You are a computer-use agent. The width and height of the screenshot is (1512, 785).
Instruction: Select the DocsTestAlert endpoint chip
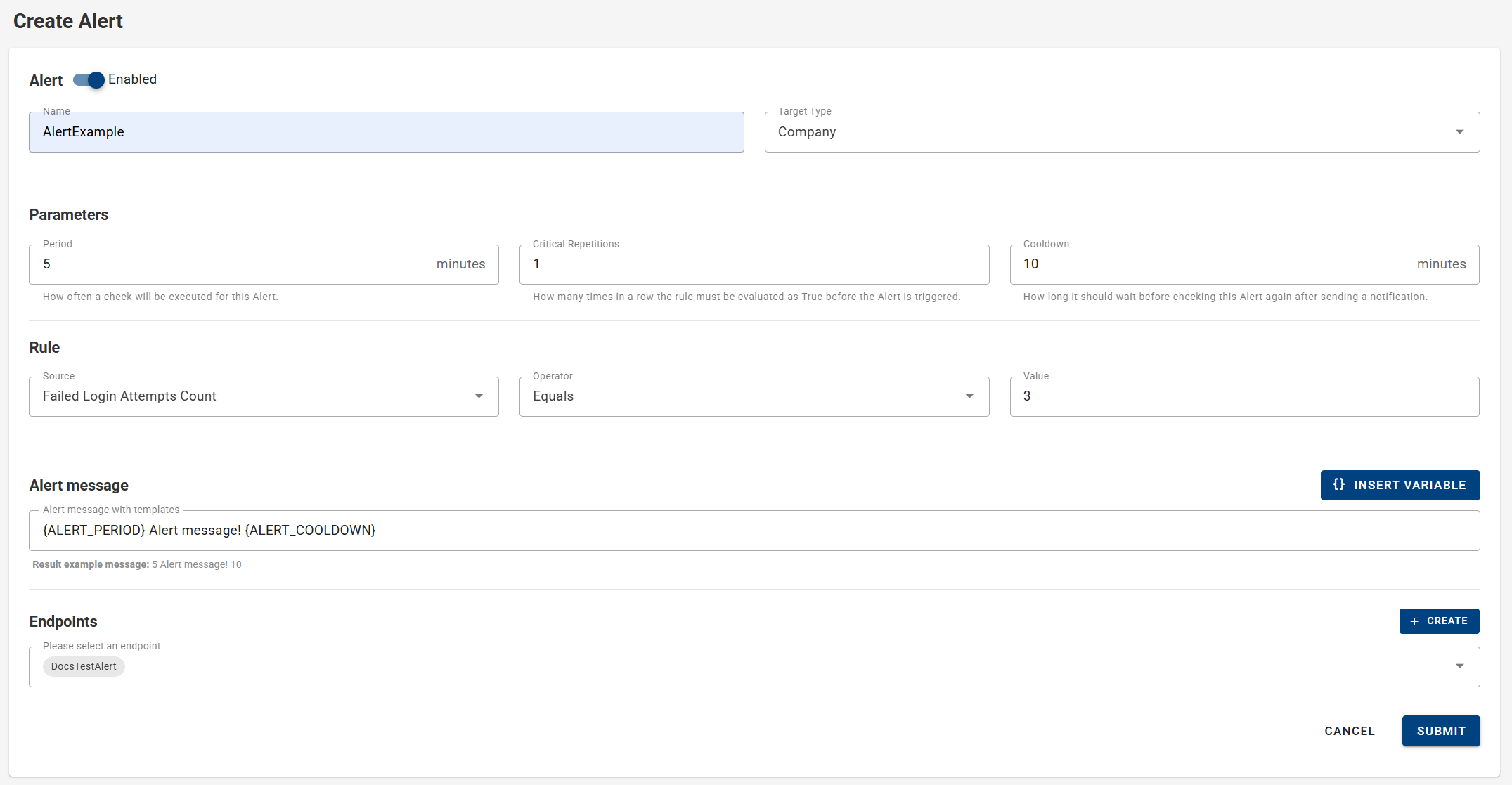point(84,666)
